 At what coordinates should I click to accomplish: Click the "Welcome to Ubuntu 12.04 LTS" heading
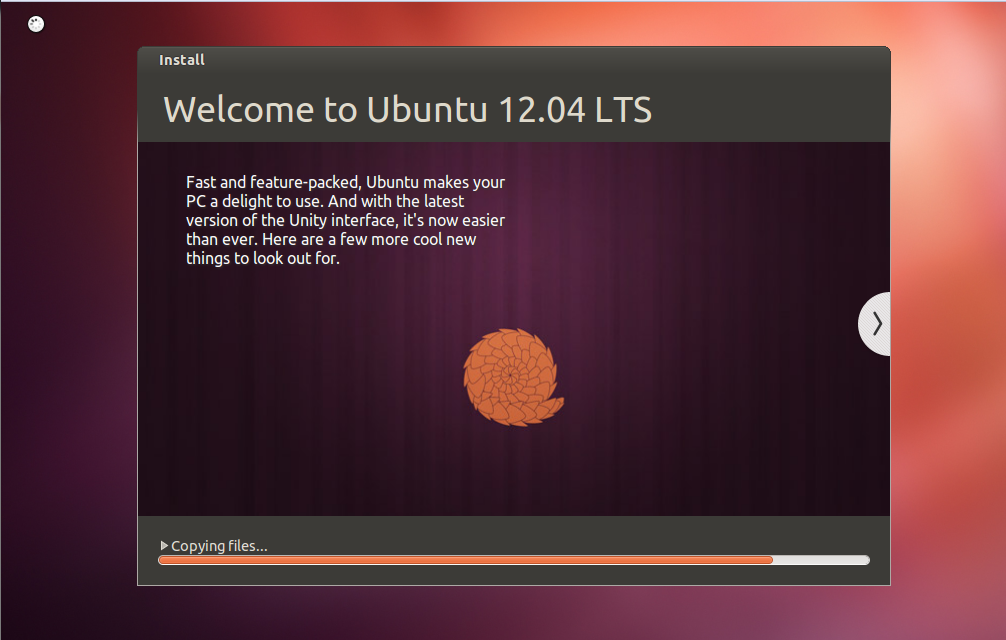[407, 110]
